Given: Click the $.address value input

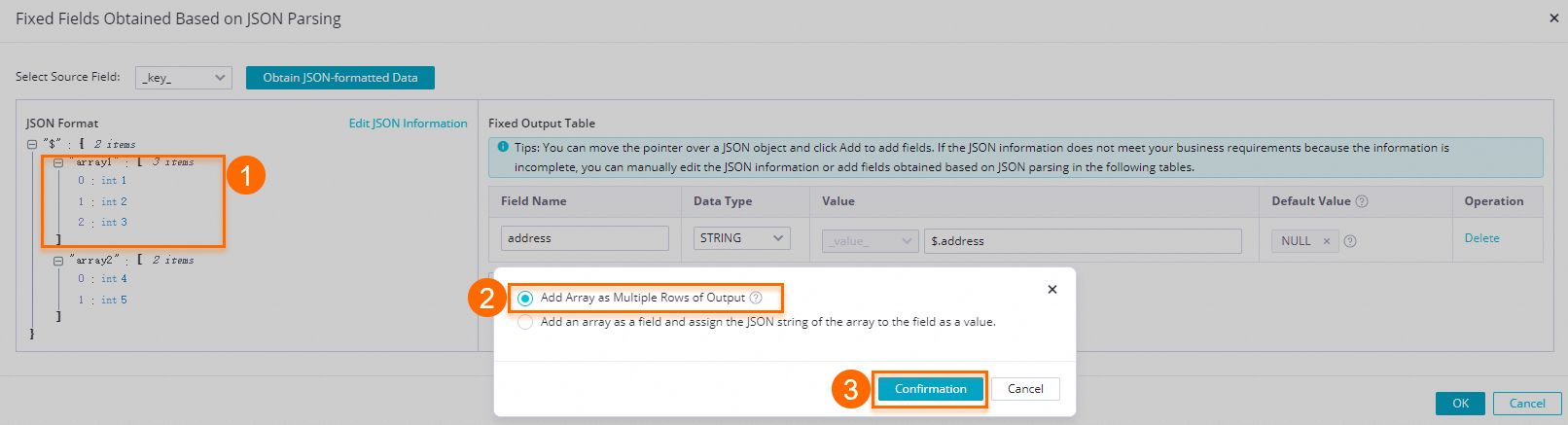Looking at the screenshot, I should click(1083, 241).
